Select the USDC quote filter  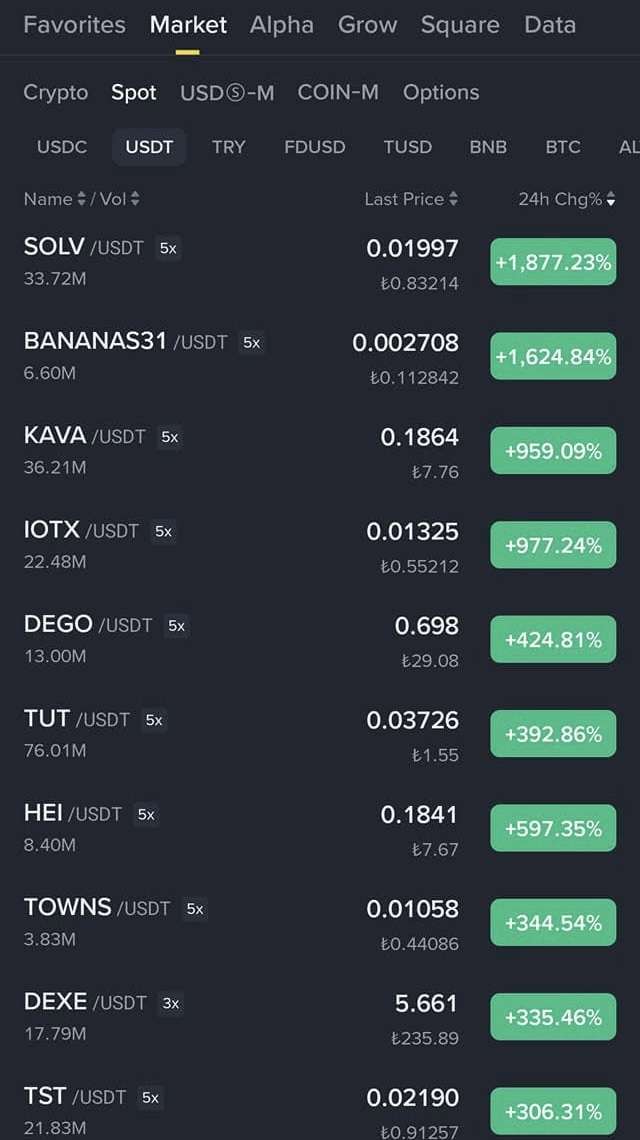pyautogui.click(x=62, y=147)
